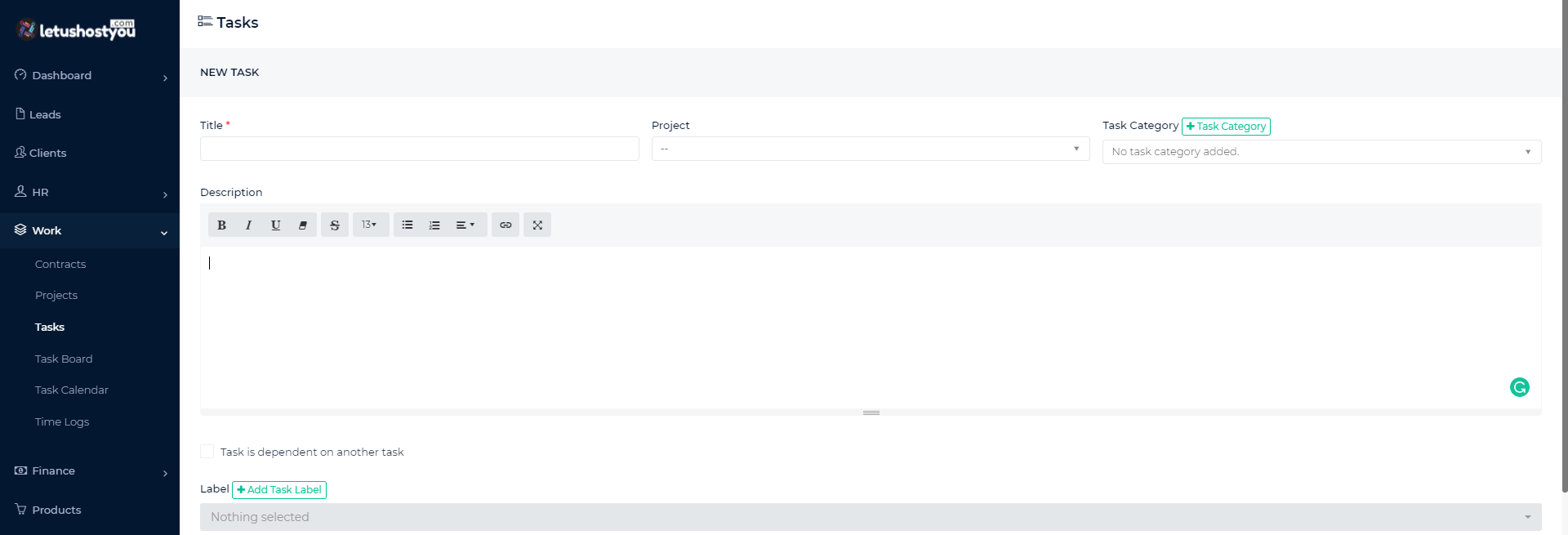Expand the editor to full screen
The image size is (1568, 535).
[537, 225]
